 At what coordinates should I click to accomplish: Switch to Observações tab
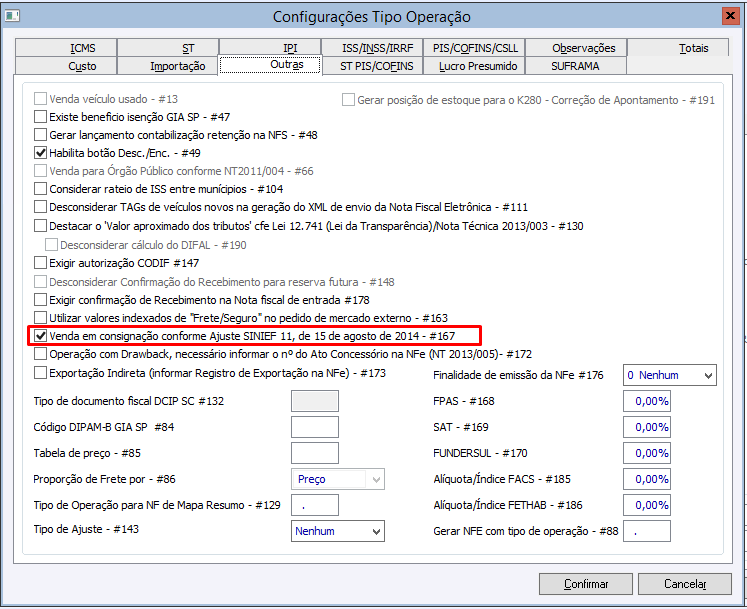coord(576,48)
